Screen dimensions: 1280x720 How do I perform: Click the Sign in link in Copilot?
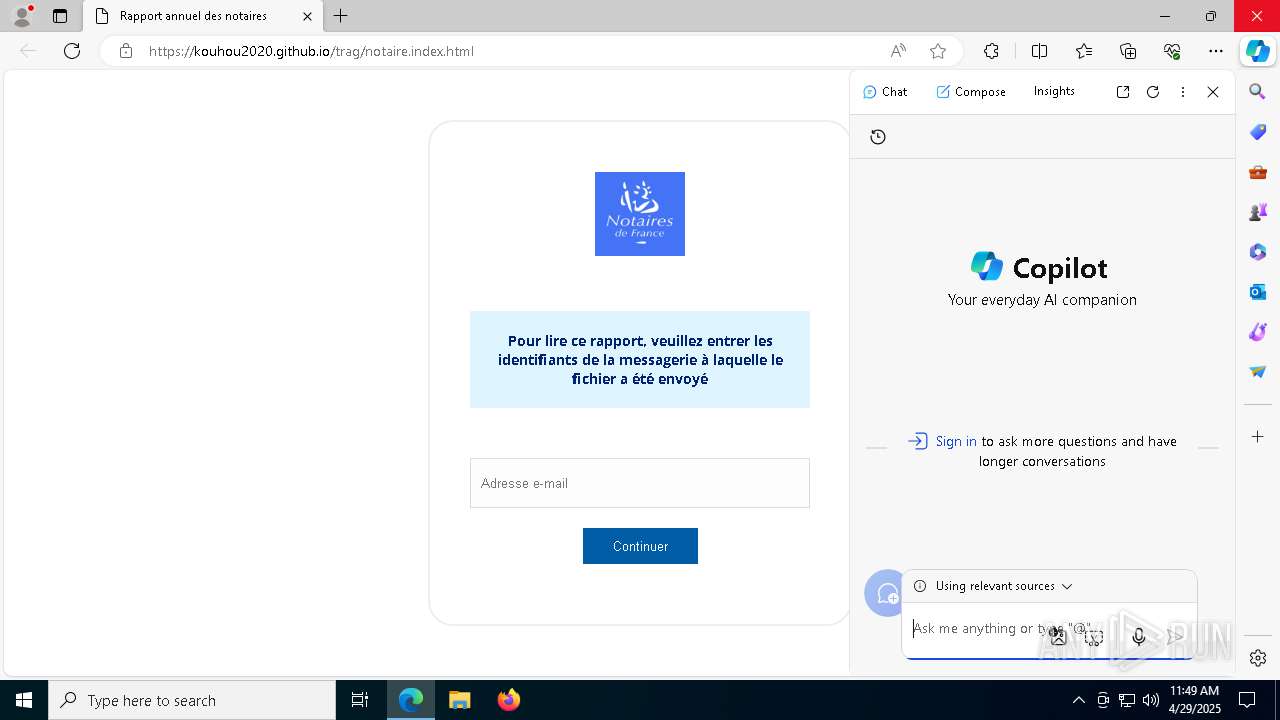956,441
